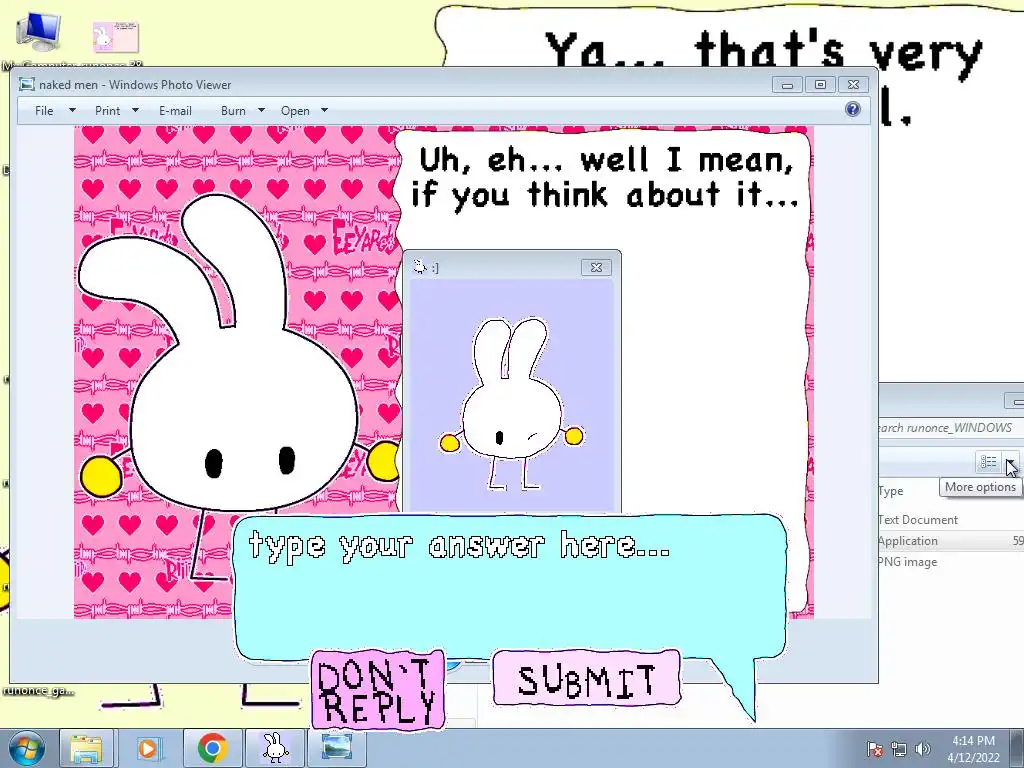Open the Open menu in Photo Viewer
Viewport: 1024px width, 768px height.
[x=295, y=110]
